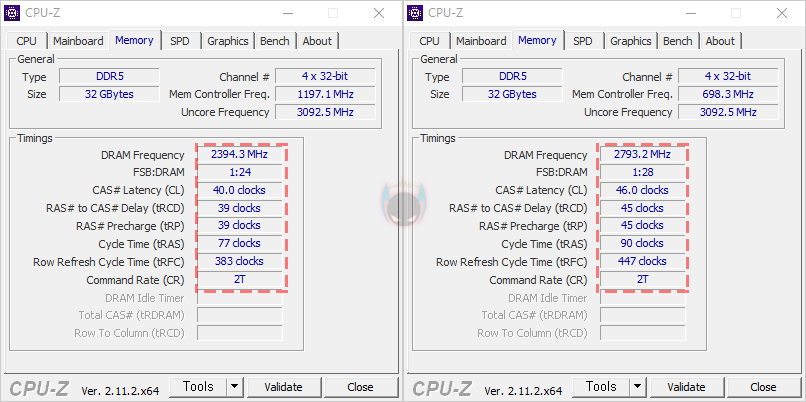The width and height of the screenshot is (806, 402).
Task: Click tRAS value 77 clocks
Action: [240, 243]
